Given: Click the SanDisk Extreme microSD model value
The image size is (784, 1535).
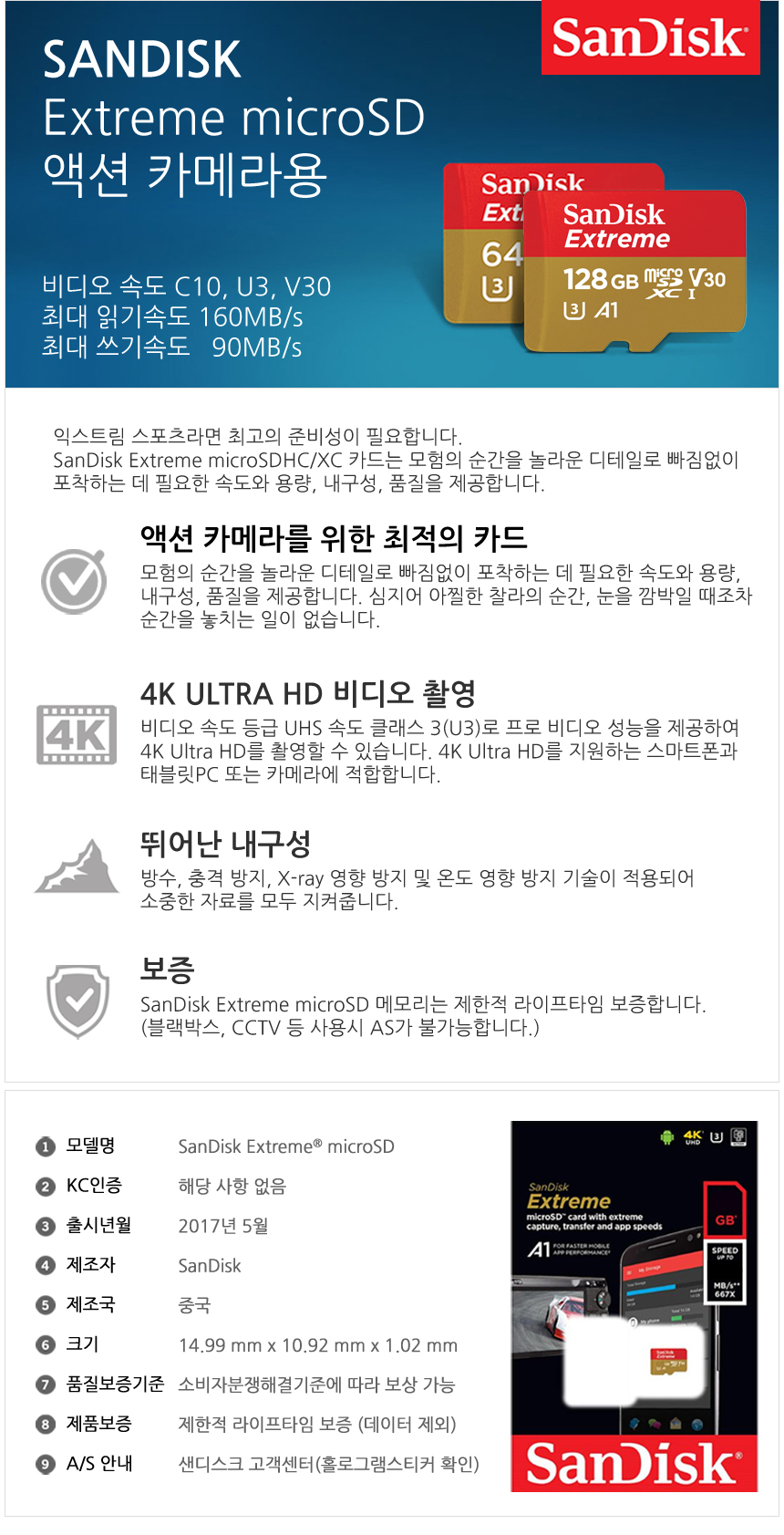Looking at the screenshot, I should [286, 1146].
